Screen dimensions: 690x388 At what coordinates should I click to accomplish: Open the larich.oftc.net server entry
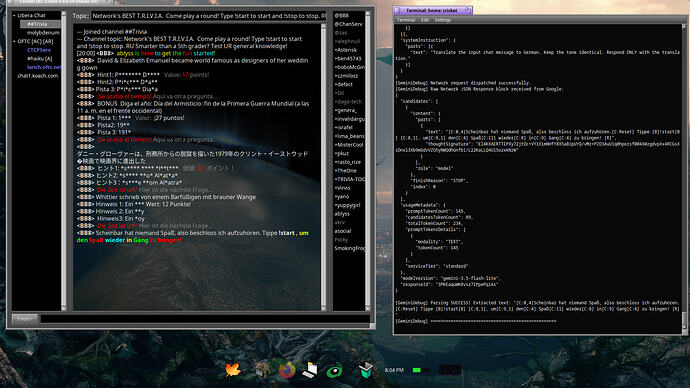click(44, 67)
